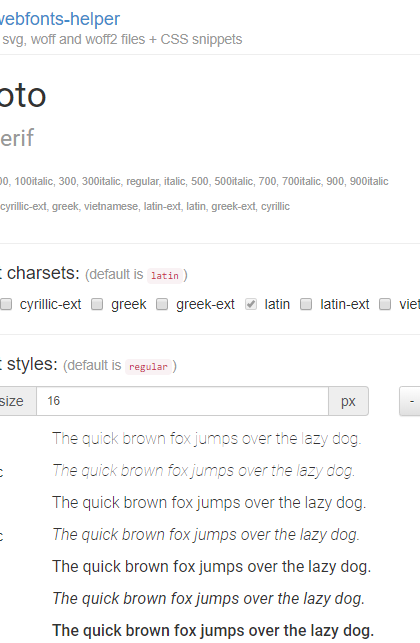This screenshot has height=643, width=420.
Task: Tick the greek charset checkbox
Action: 97,304
